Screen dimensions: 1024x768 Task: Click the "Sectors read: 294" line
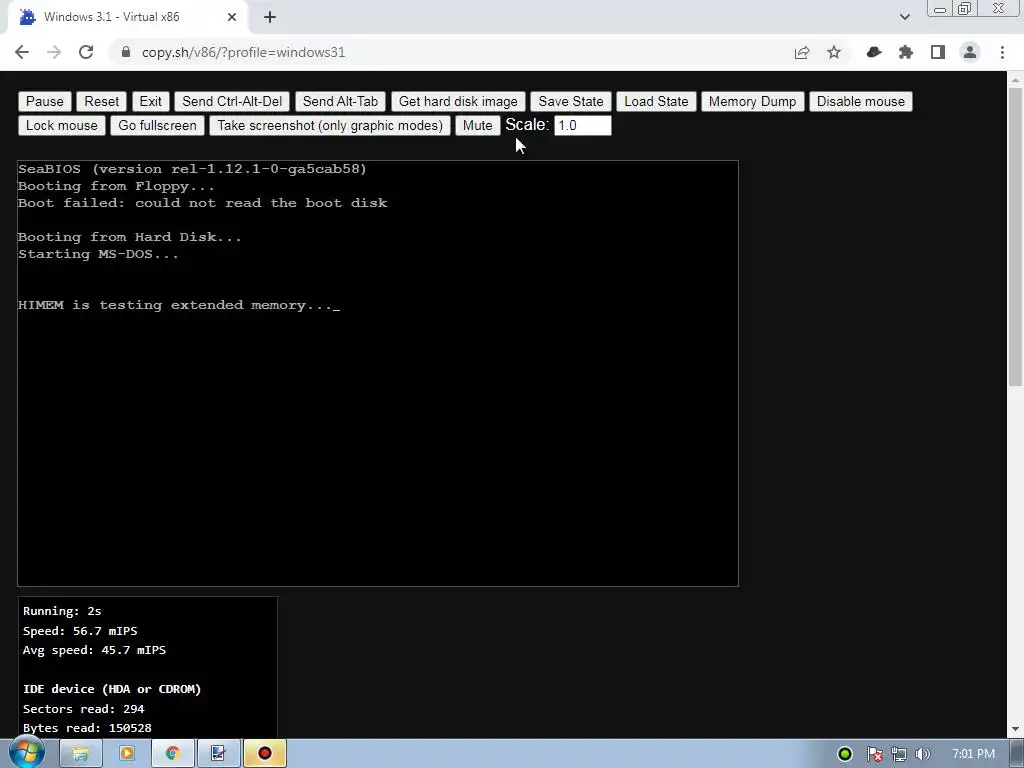pos(84,709)
